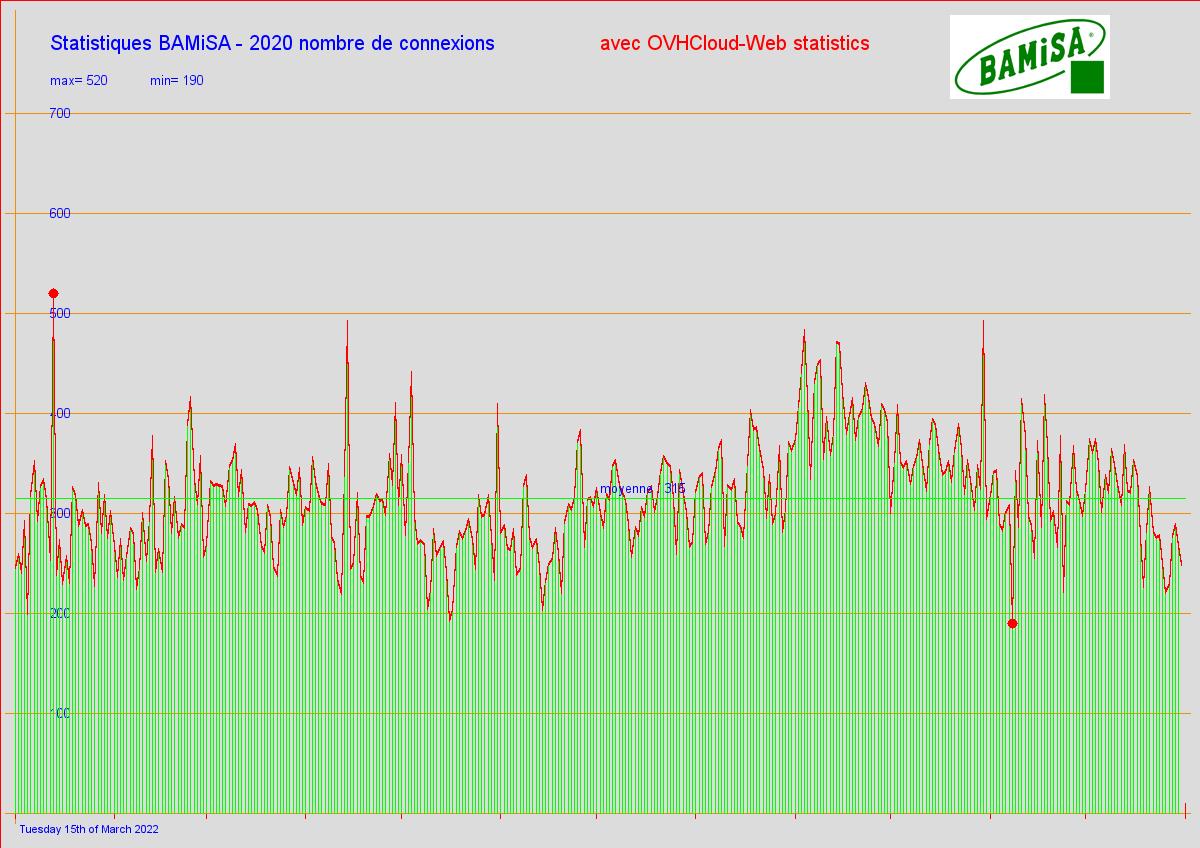
Task: Click the red 'avec OVHCloud-Web statistics' text
Action: pos(734,43)
